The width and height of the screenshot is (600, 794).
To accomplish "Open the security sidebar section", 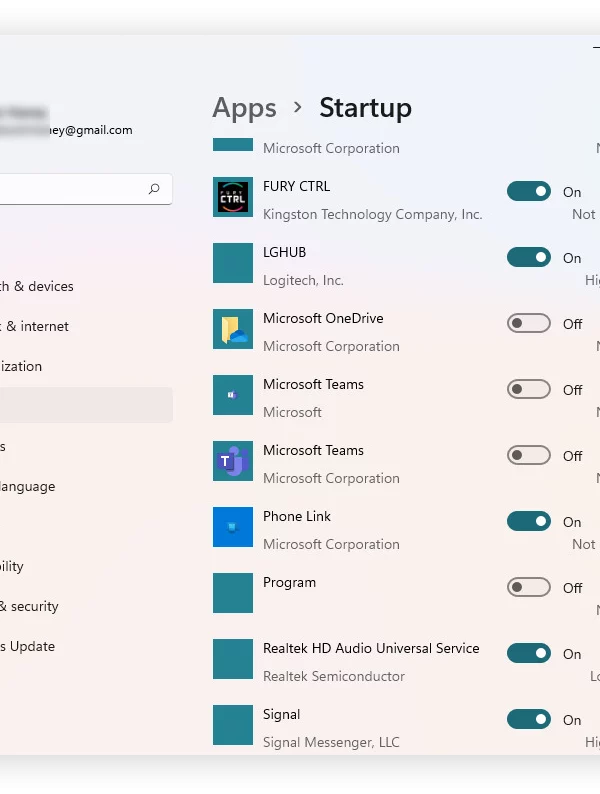I will (x=29, y=606).
